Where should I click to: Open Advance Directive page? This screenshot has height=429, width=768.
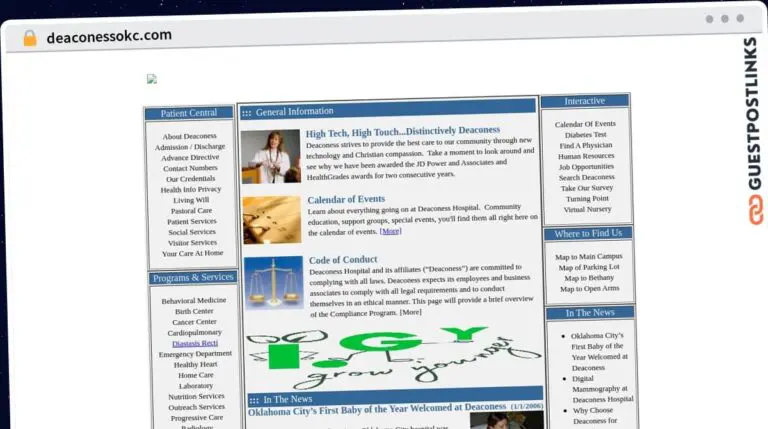(x=190, y=158)
